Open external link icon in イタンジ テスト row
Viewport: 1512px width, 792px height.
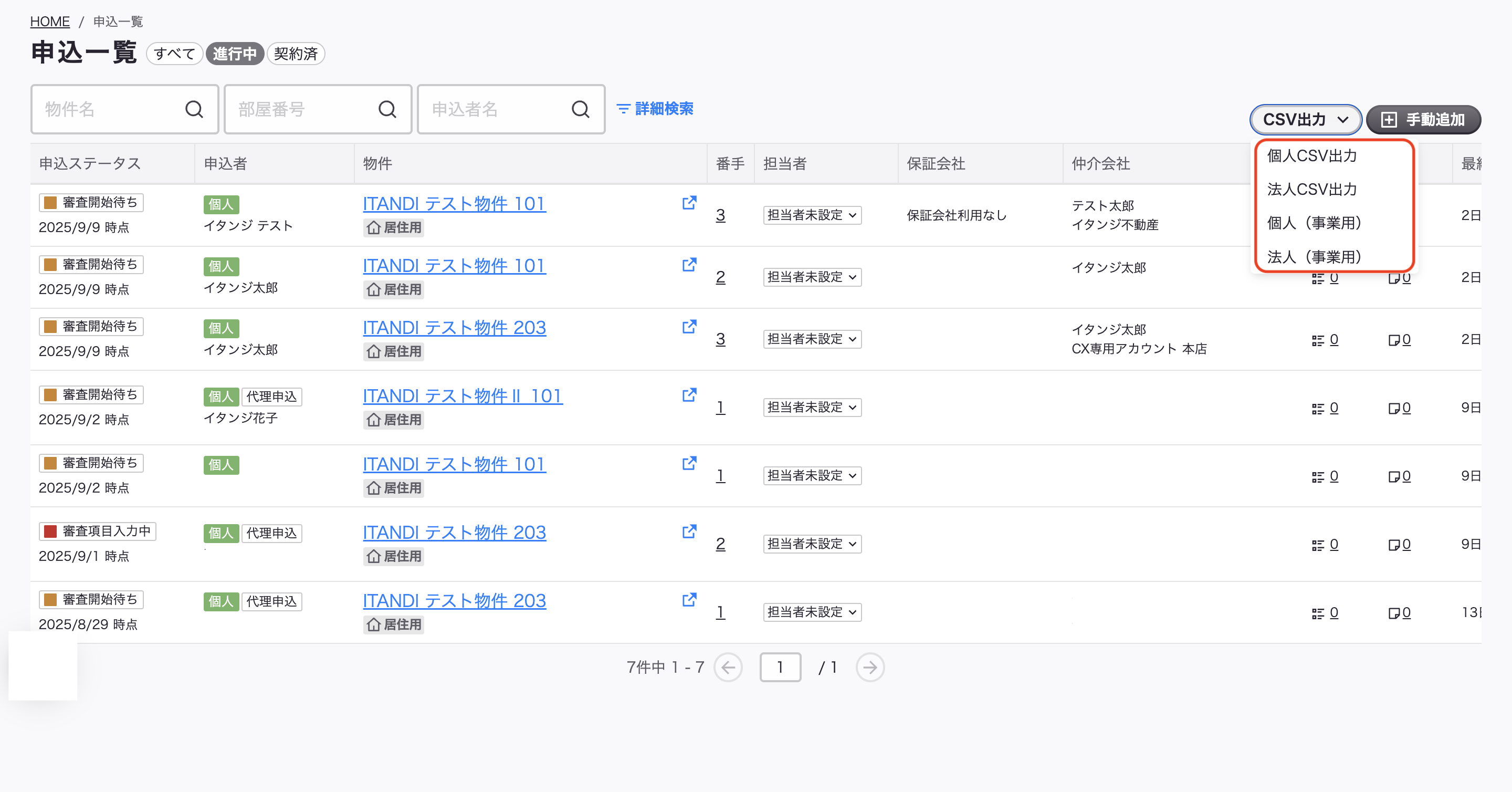pyautogui.click(x=689, y=203)
